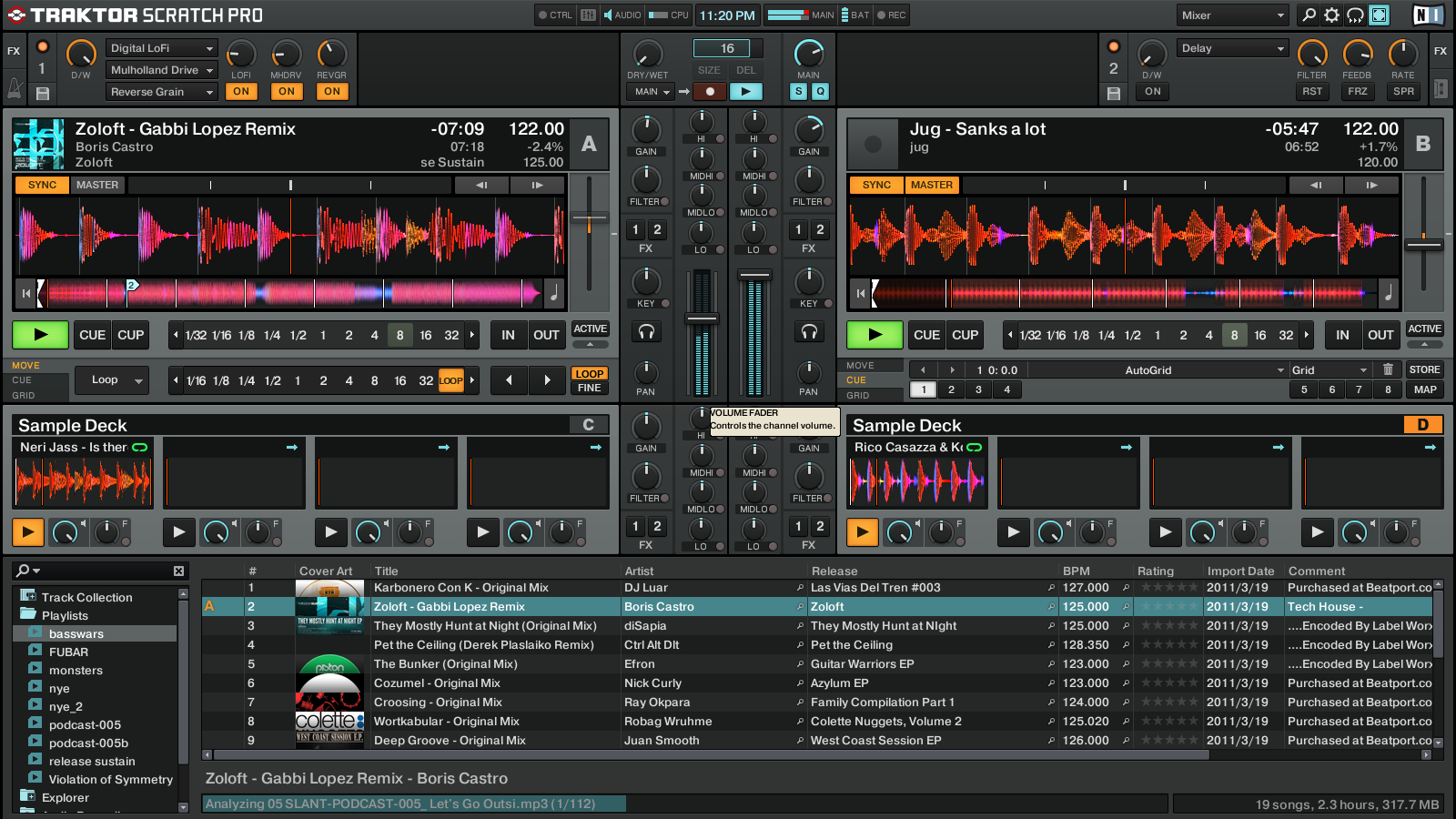
Task: Click Deck A tempo bend down arrow
Action: pyautogui.click(x=481, y=185)
